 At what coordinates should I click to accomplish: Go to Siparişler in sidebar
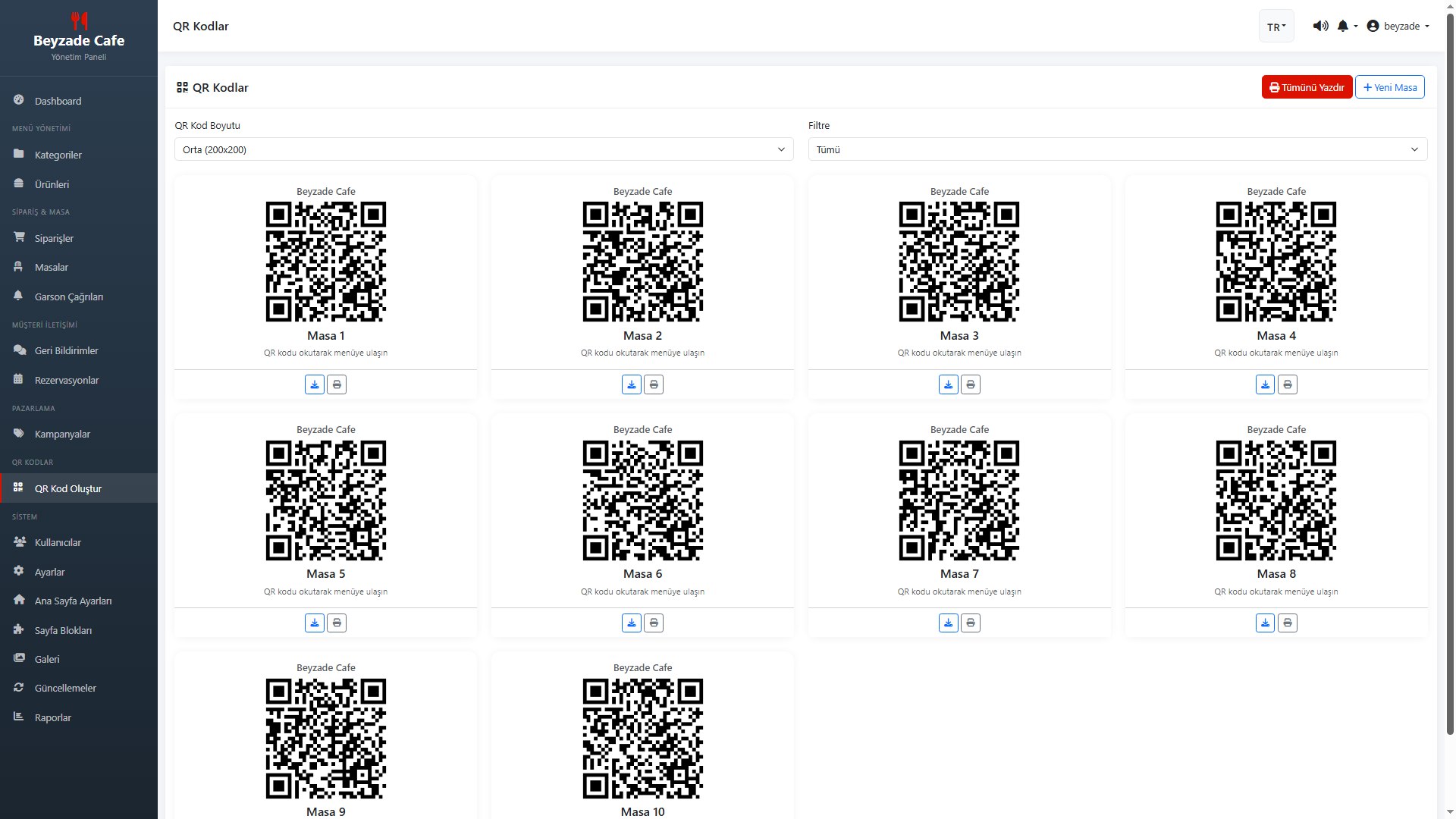pyautogui.click(x=54, y=238)
